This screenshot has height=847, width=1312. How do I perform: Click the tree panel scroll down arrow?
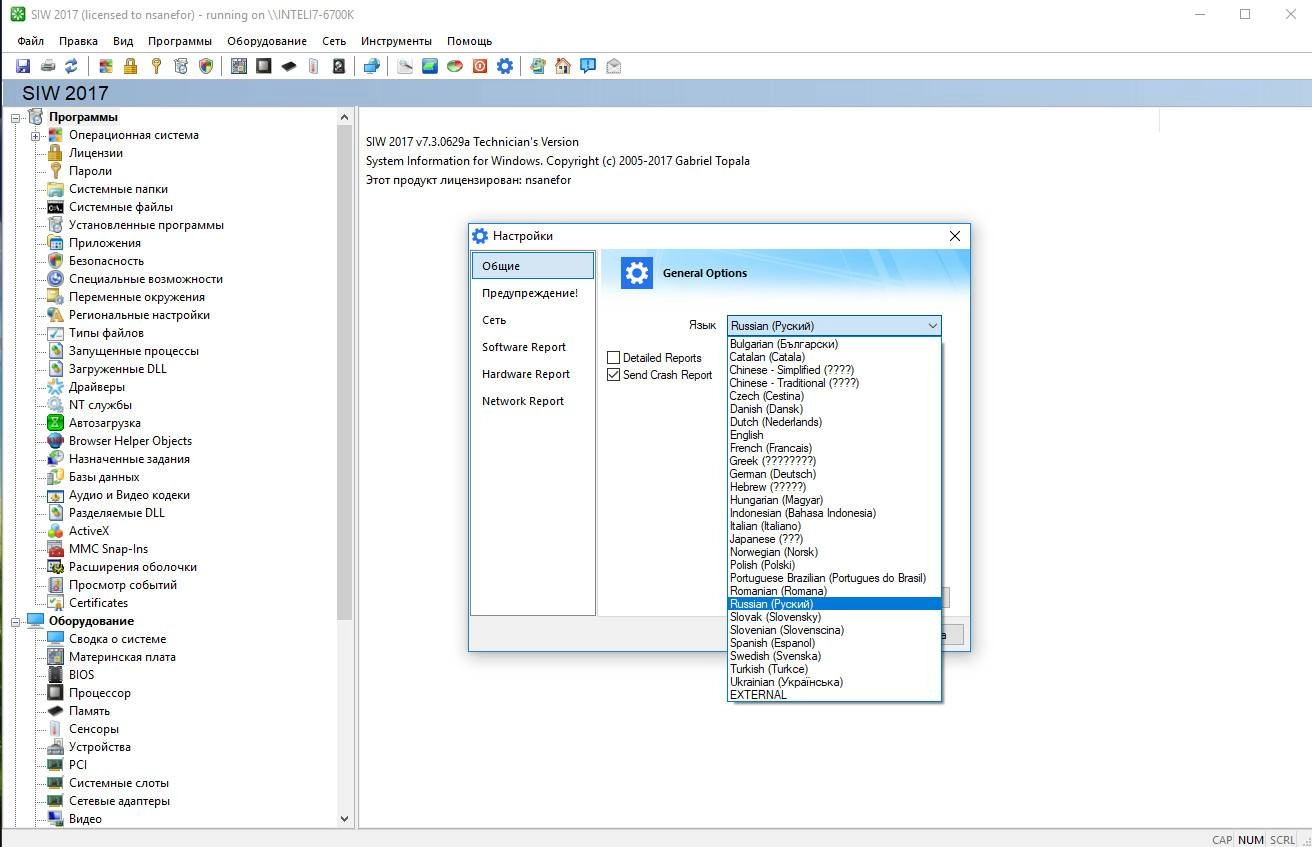(x=345, y=818)
